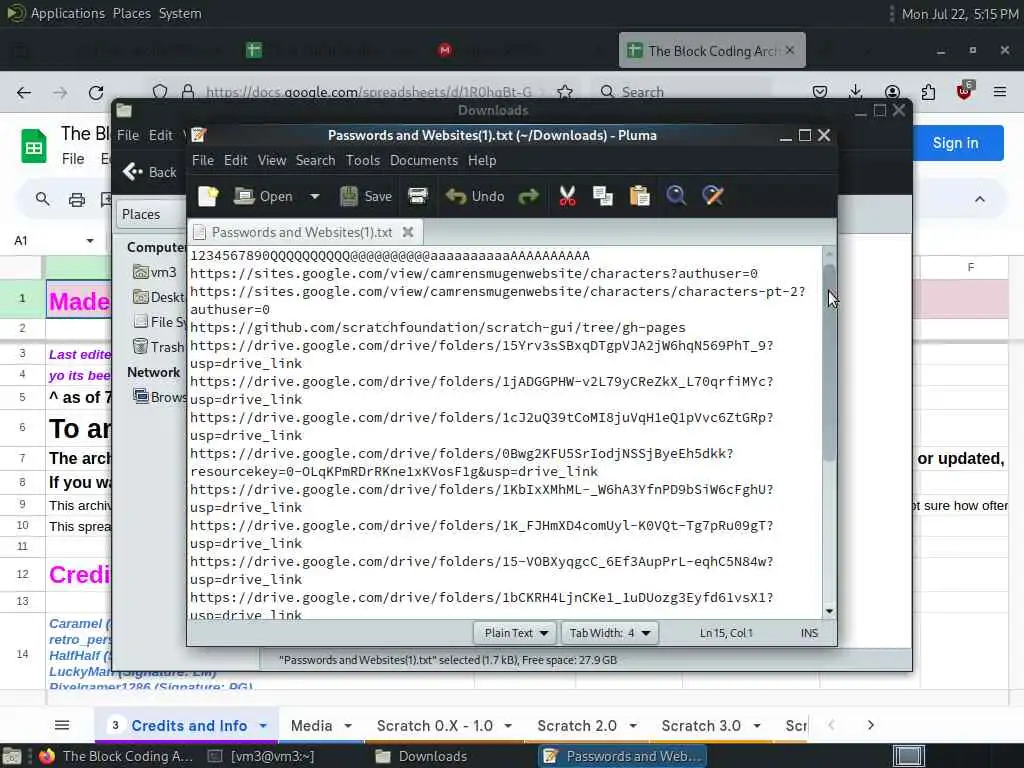Redo with the green arrow icon
Image resolution: width=1024 pixels, height=768 pixels.
point(528,196)
